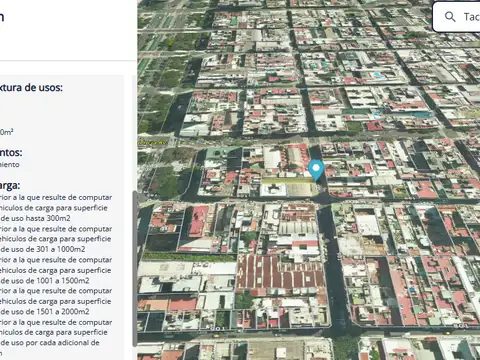
Task: Click the heading ending 'xtura de usos:'
Action: coord(31,87)
